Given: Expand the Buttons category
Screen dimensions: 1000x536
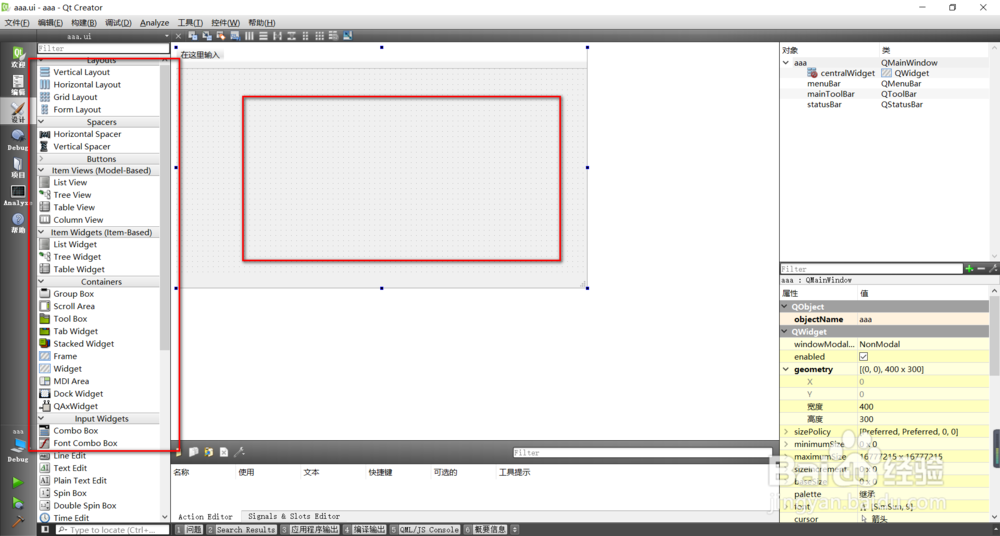Looking at the screenshot, I should [x=41, y=158].
